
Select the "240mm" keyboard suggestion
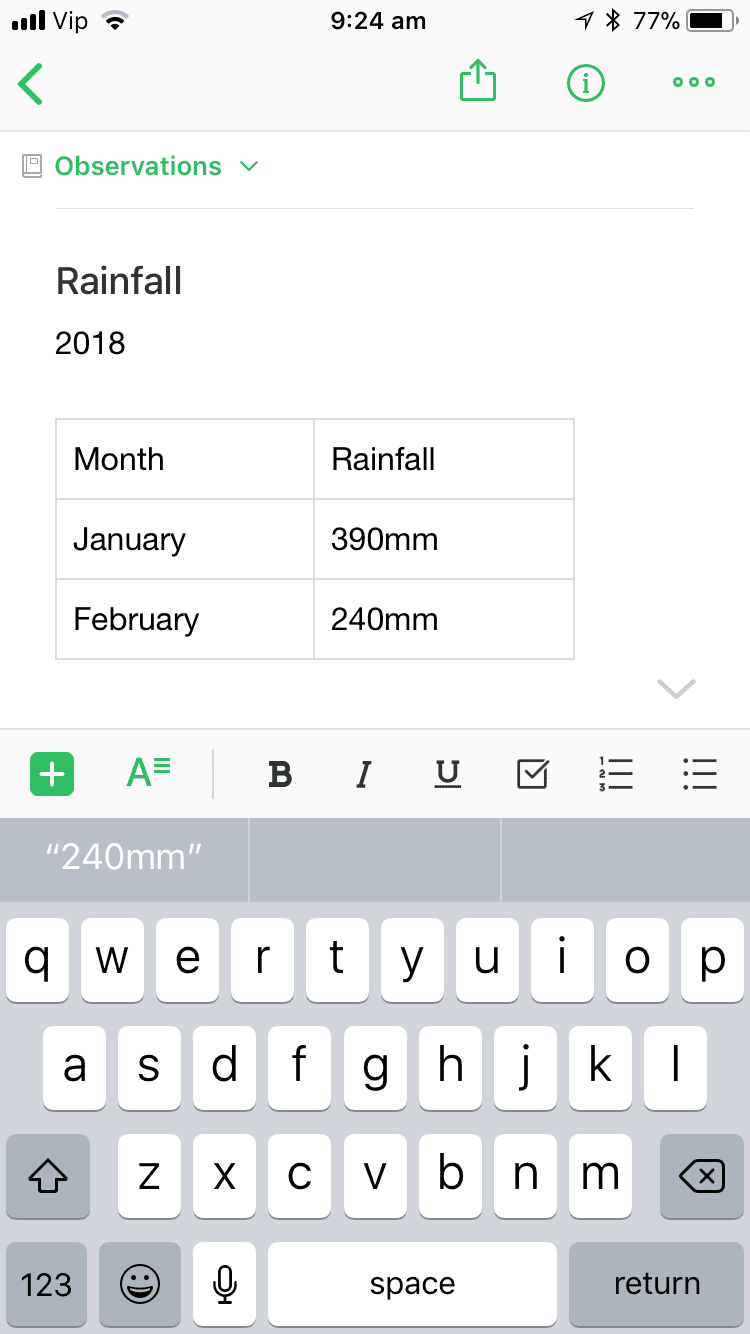click(x=125, y=858)
